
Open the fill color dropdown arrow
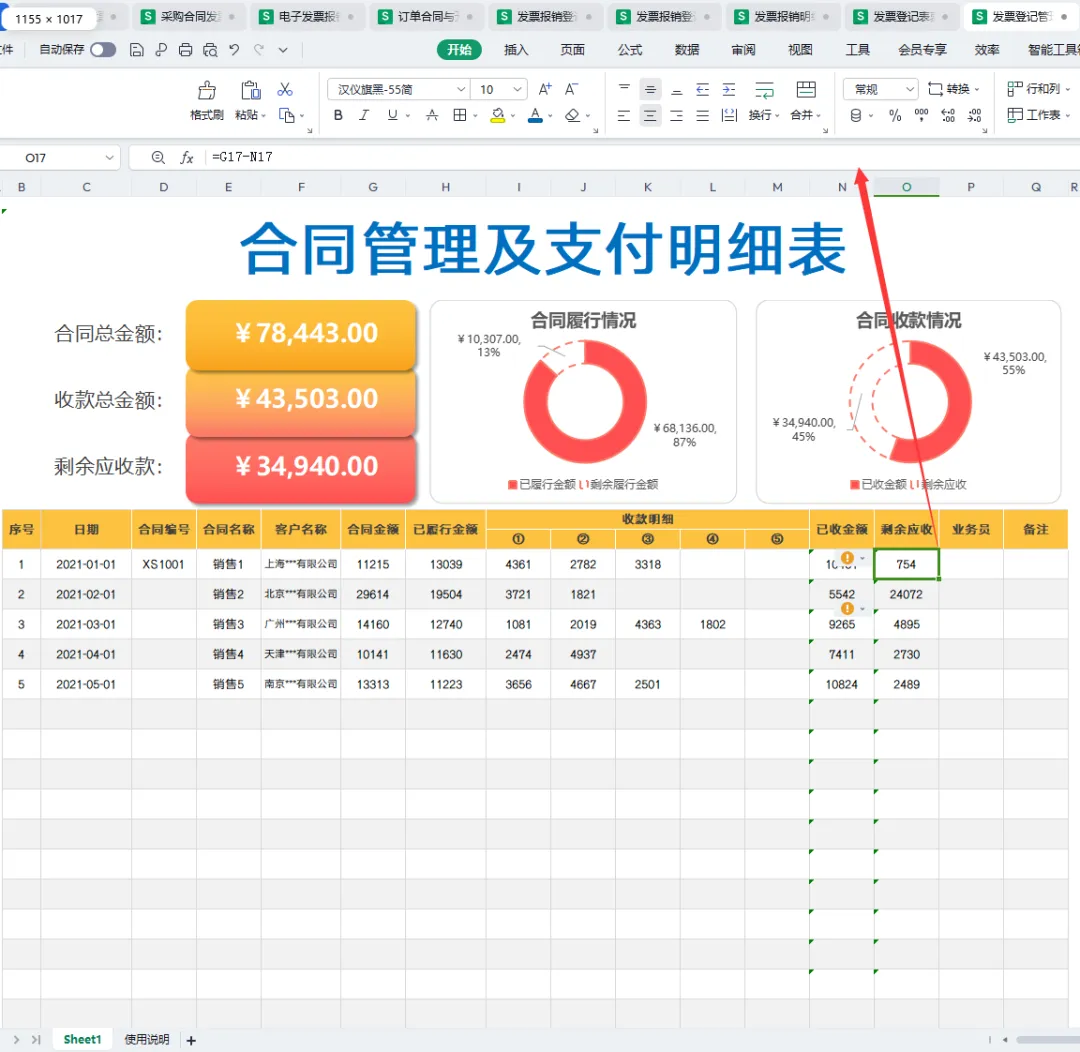[513, 116]
